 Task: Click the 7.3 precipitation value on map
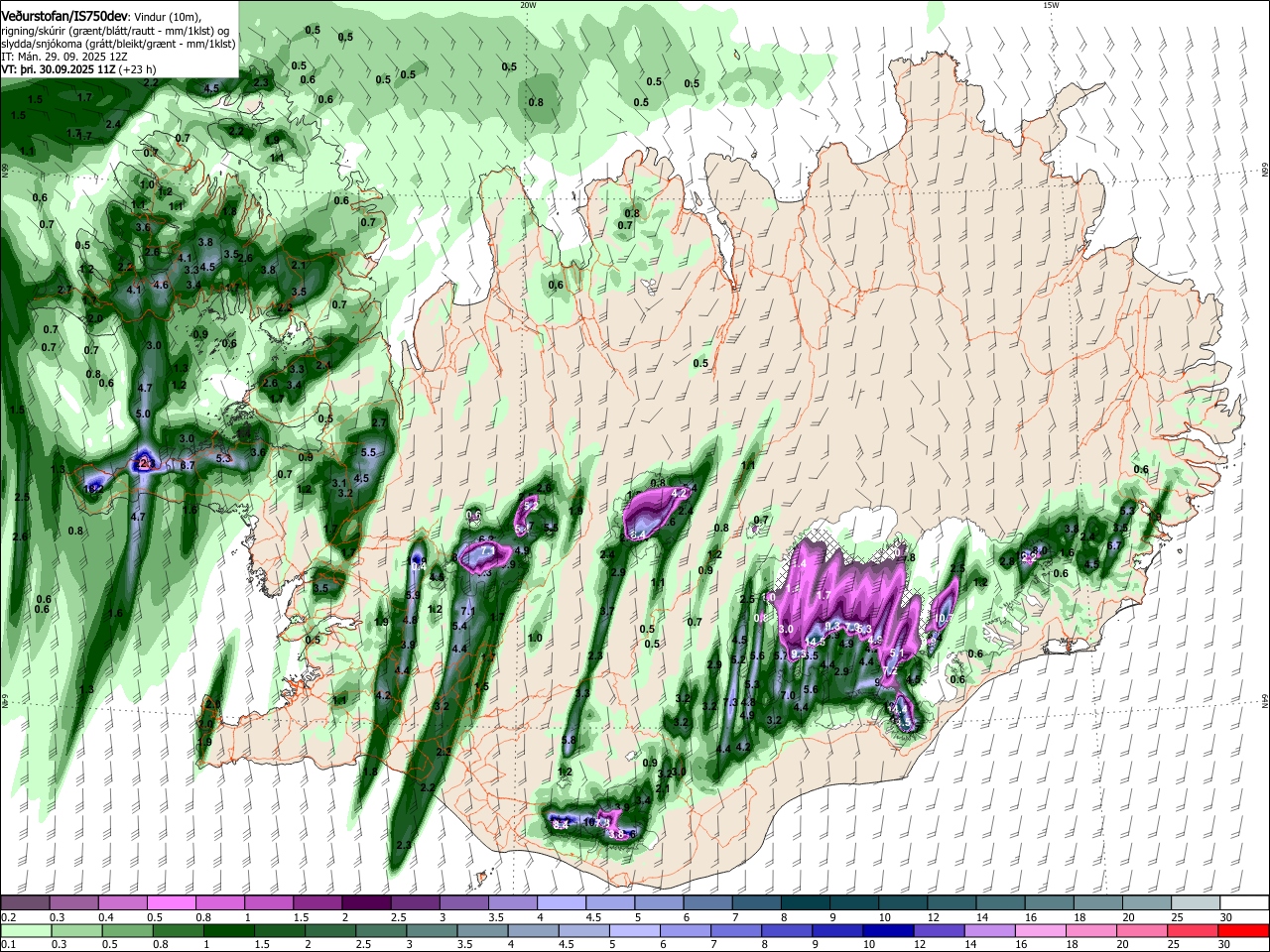point(732,702)
